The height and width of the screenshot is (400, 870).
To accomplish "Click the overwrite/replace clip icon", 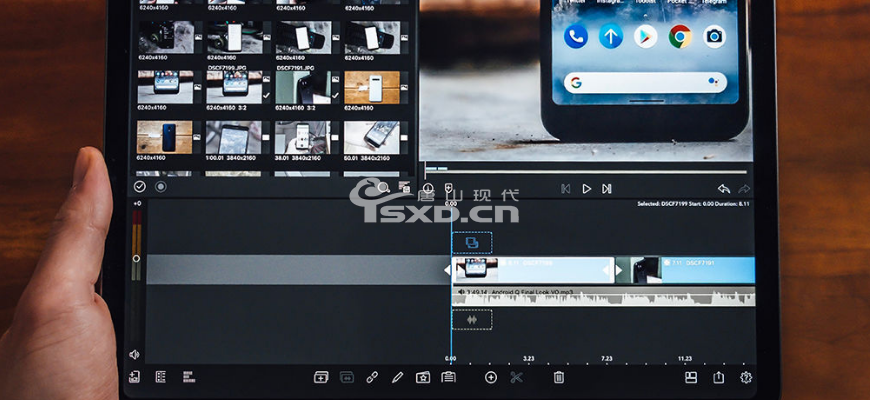I will 346,377.
